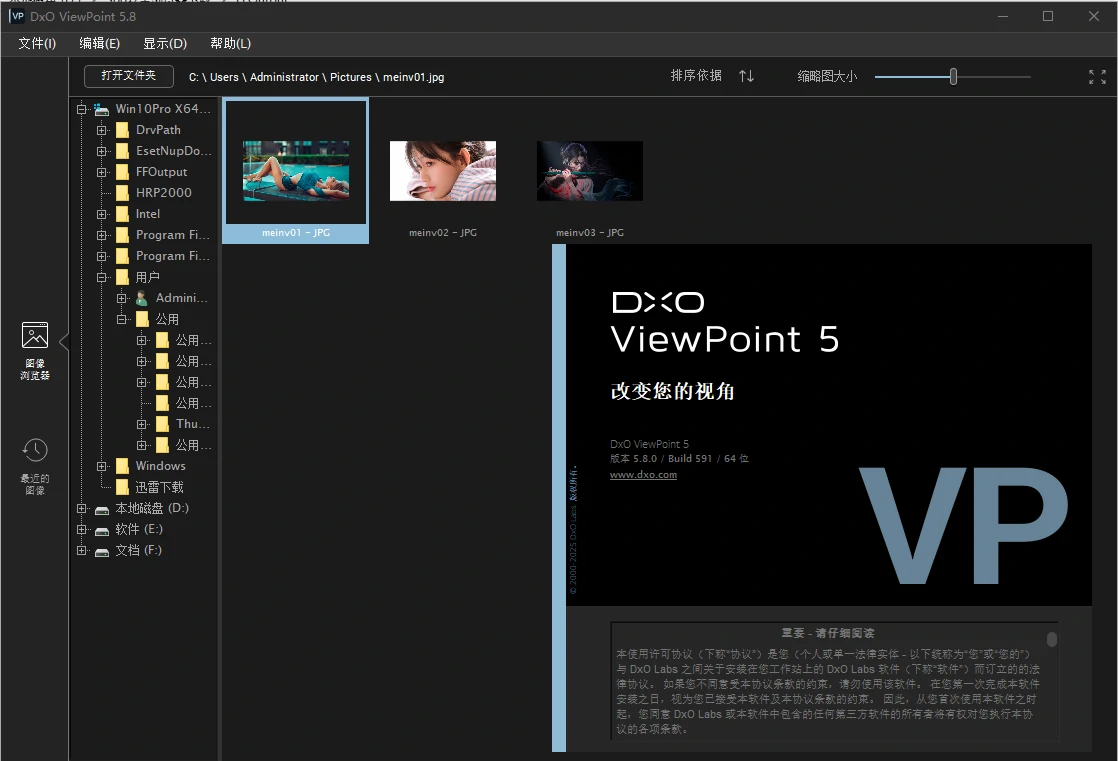
Task: Select the meinv02 thumbnail
Action: (x=442, y=171)
